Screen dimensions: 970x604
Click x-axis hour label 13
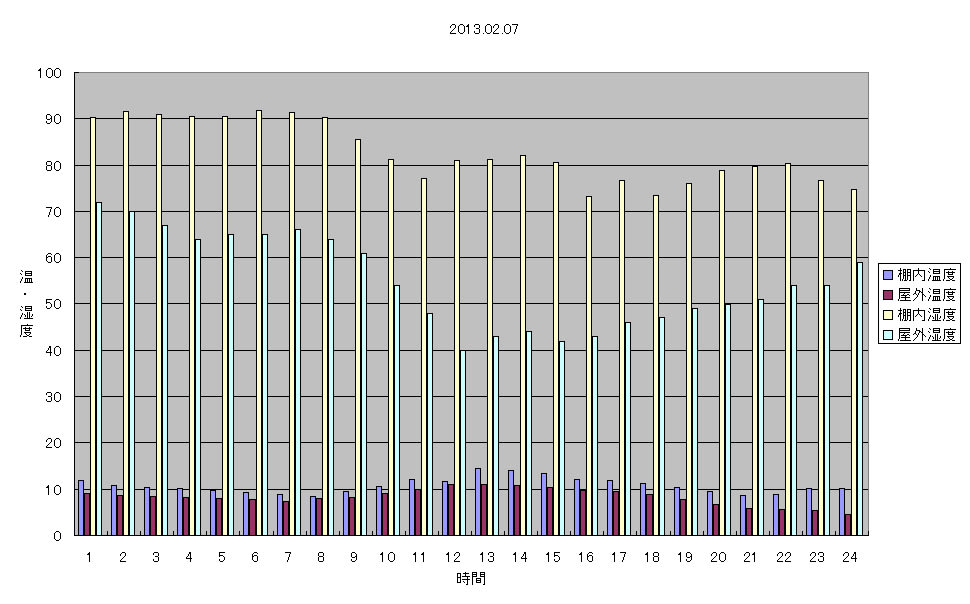tap(486, 557)
